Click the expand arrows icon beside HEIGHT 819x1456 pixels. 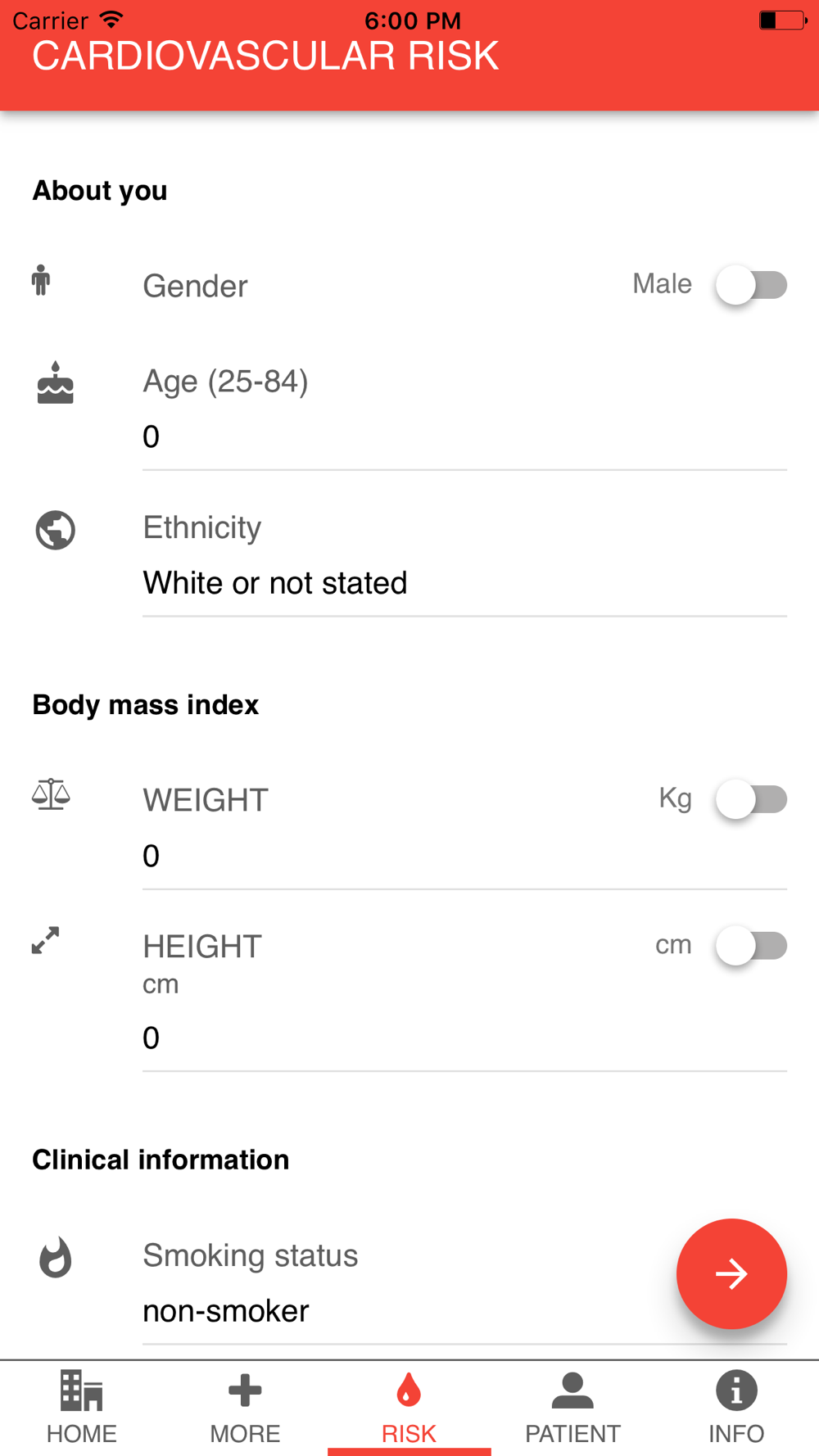coord(45,940)
